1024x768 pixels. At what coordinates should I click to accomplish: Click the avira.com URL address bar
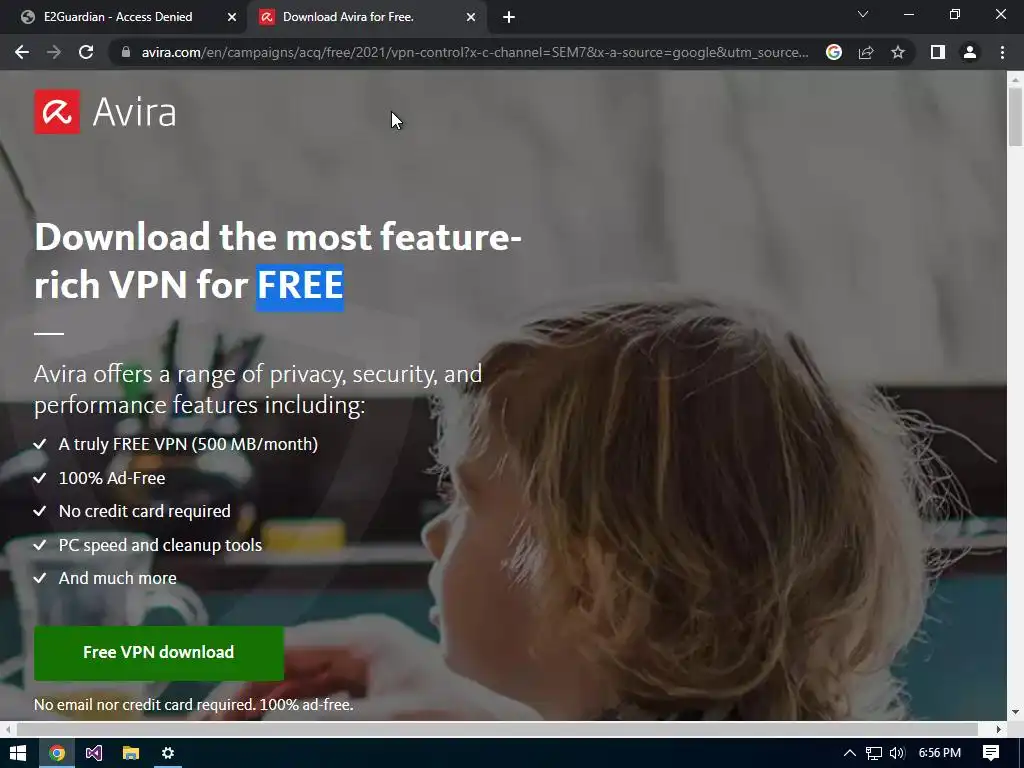[x=475, y=52]
